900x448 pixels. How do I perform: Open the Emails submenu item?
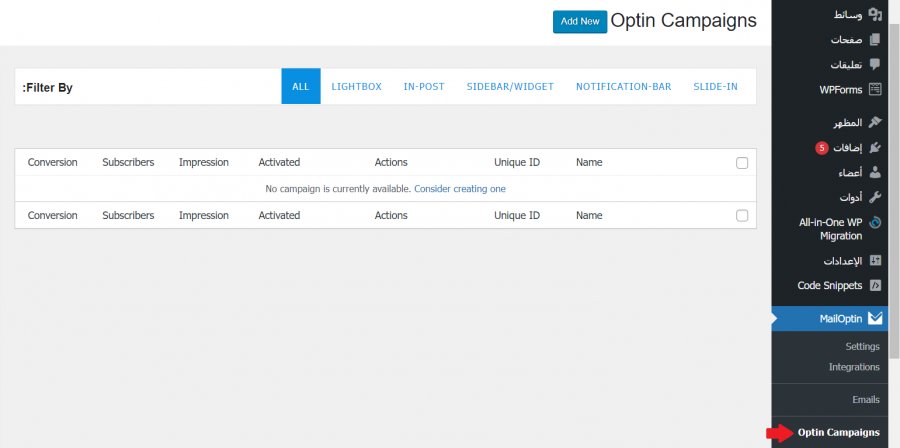pyautogui.click(x=865, y=399)
